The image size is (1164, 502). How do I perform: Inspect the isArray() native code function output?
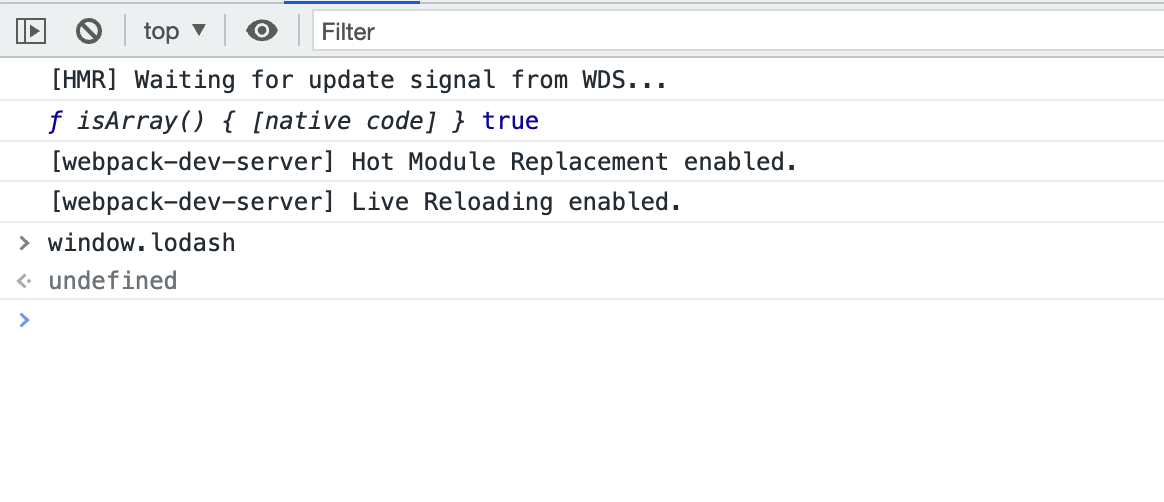pos(271,121)
